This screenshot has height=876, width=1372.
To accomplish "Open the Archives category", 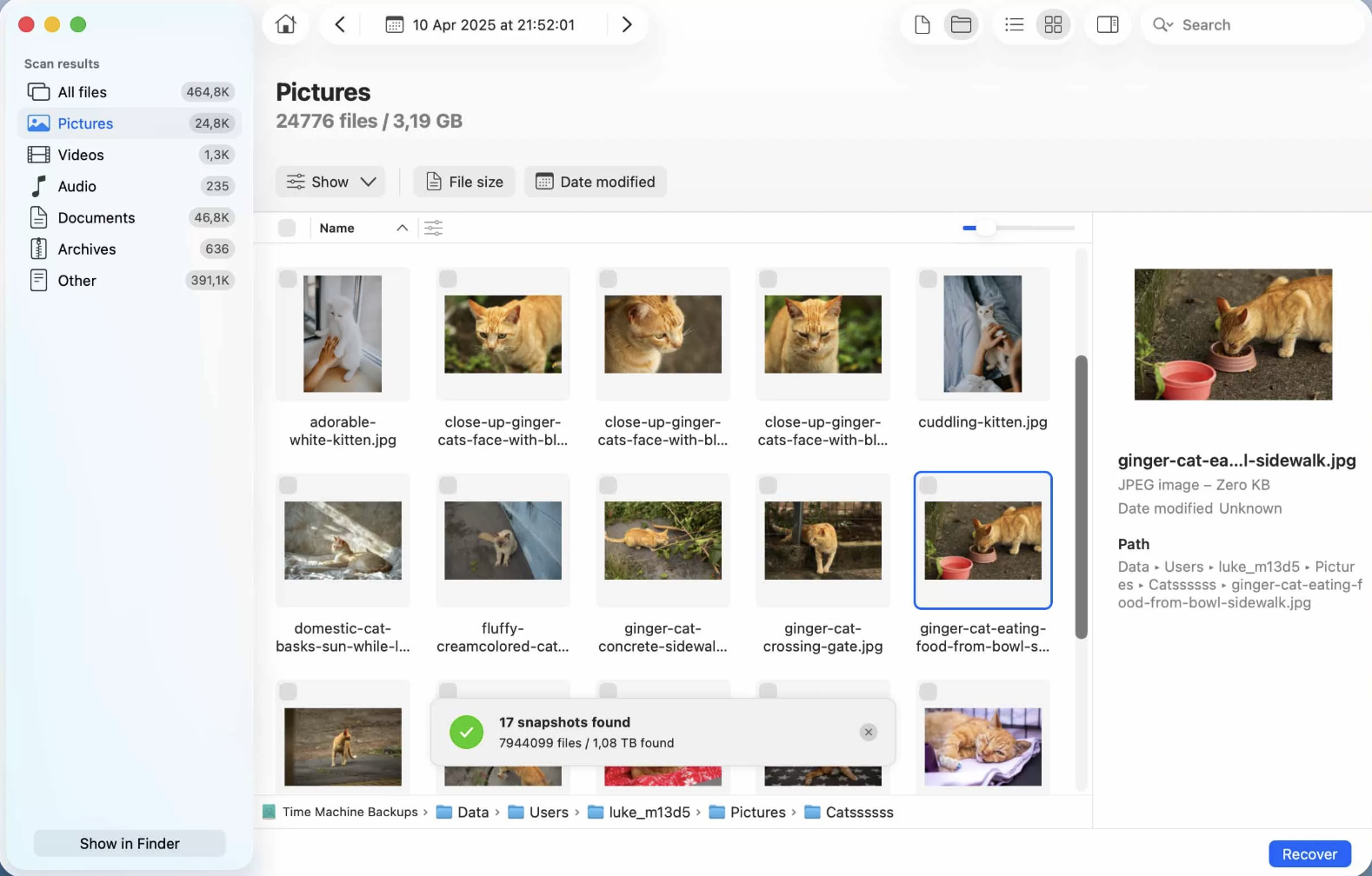I will tap(130, 249).
